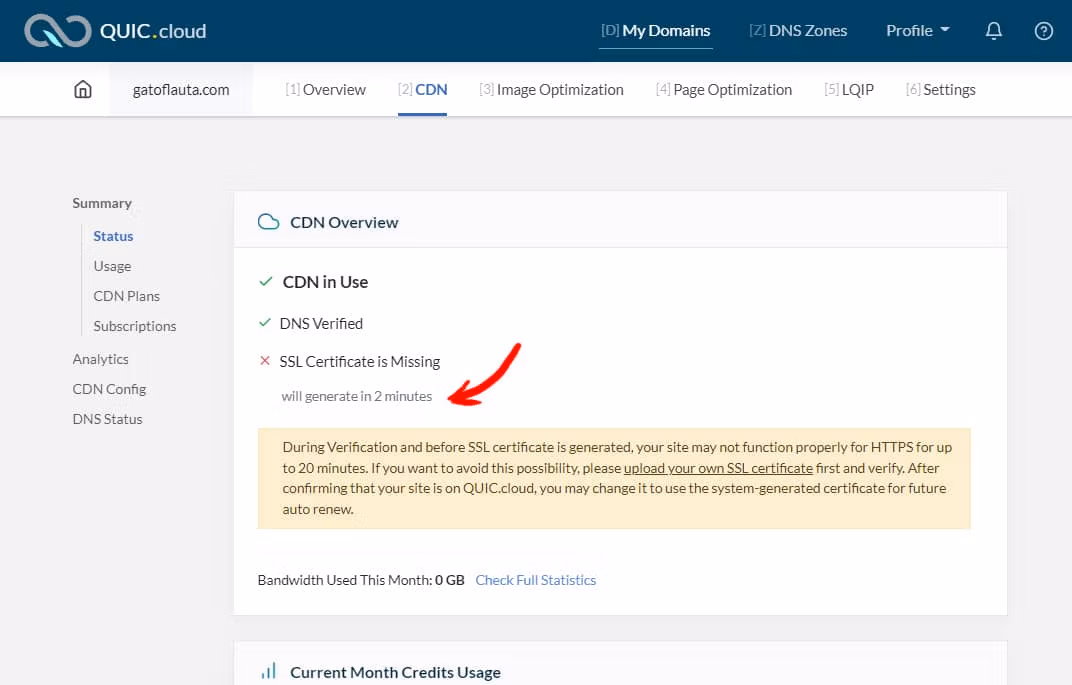Open My Domains in top navigation
Screen dimensions: 1072x685
(656, 31)
